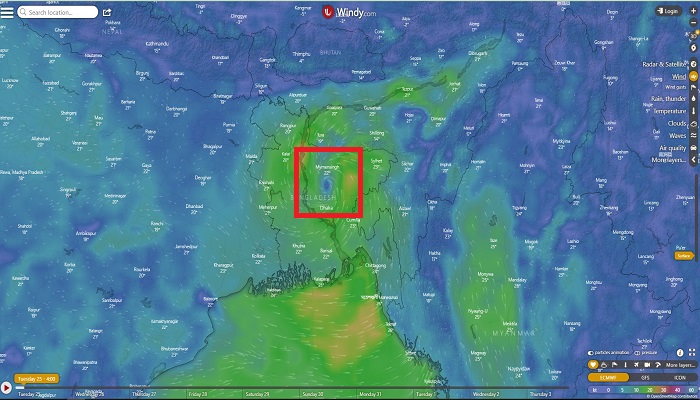Click the Login button

tap(668, 11)
